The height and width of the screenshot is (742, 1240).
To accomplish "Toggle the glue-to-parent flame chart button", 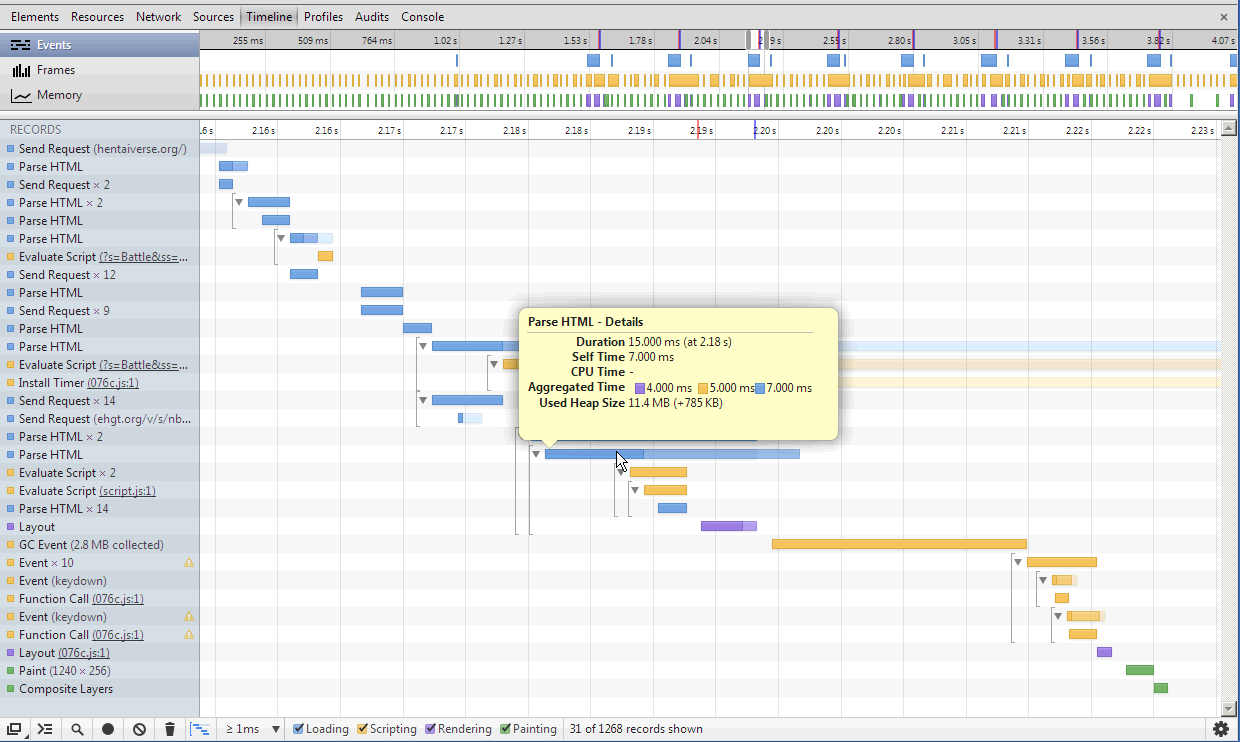I will coord(201,729).
